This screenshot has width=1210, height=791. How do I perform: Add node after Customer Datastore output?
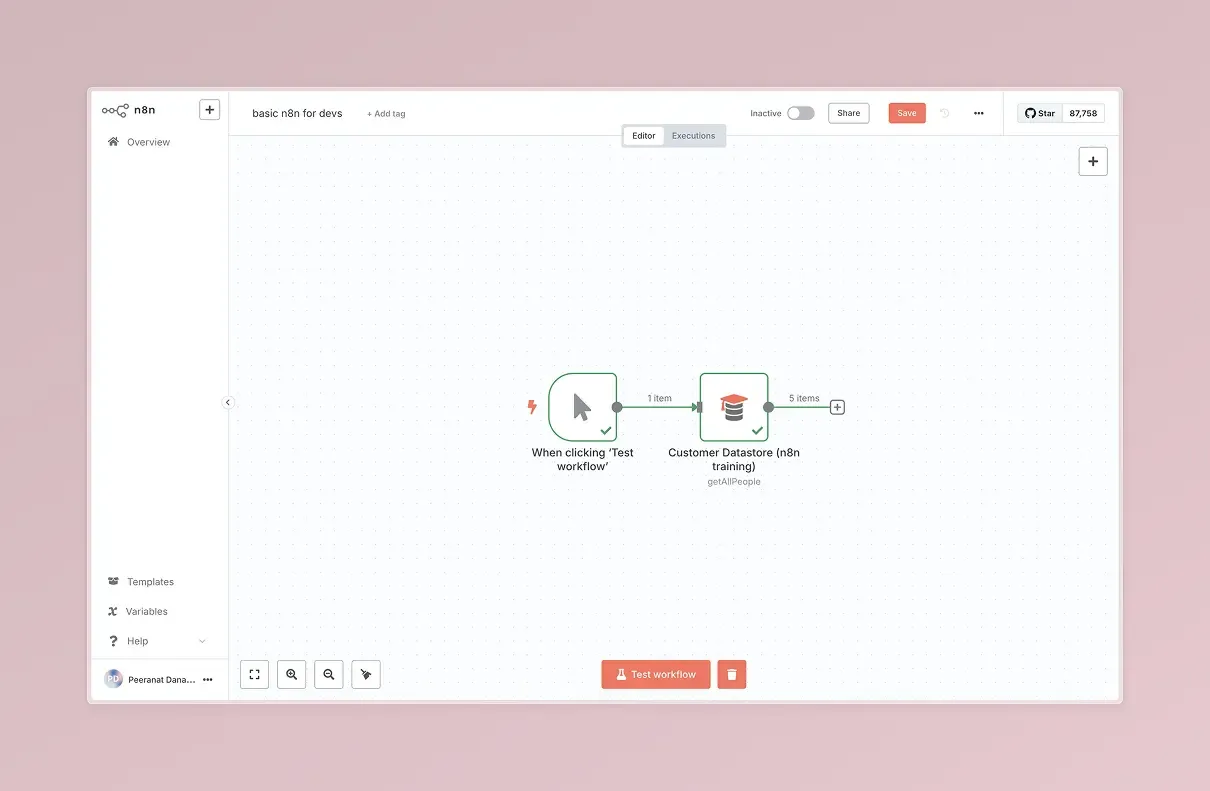pos(838,407)
